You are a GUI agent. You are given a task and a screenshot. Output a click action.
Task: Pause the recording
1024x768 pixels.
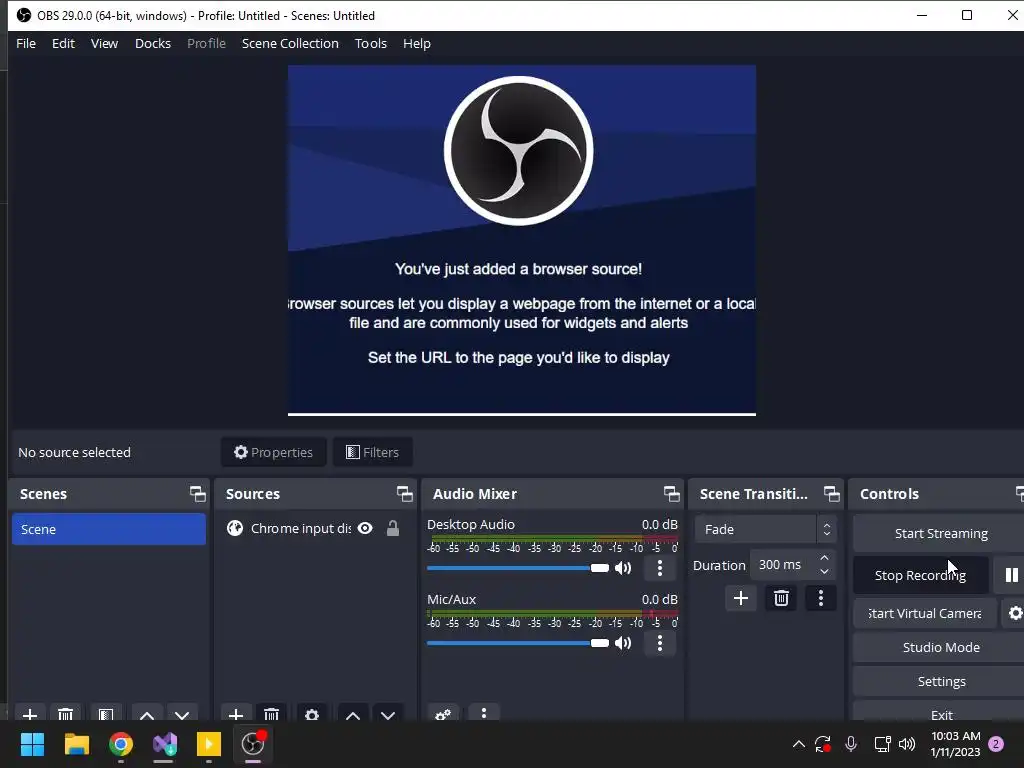click(1011, 575)
